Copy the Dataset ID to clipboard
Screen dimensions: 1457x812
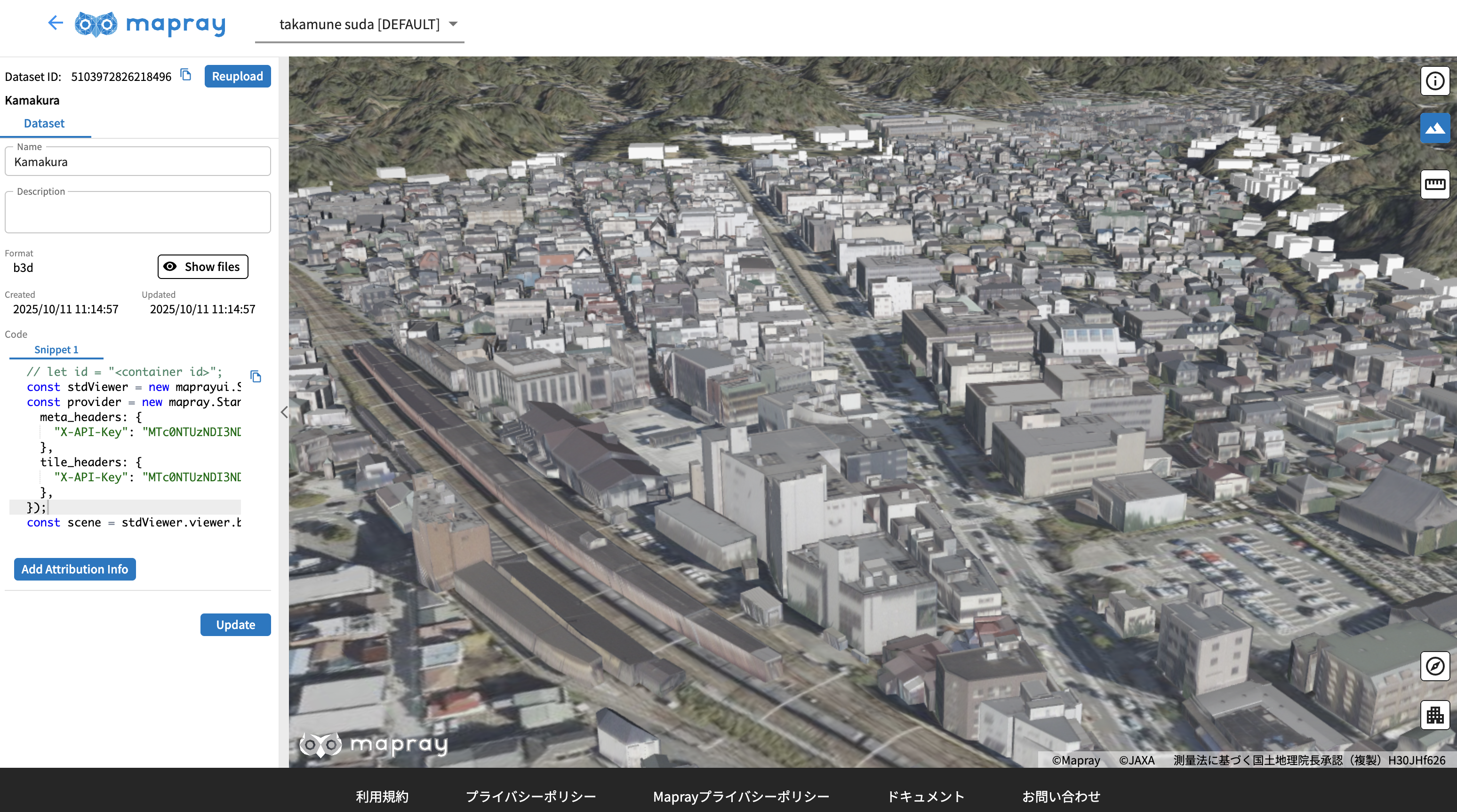point(185,75)
